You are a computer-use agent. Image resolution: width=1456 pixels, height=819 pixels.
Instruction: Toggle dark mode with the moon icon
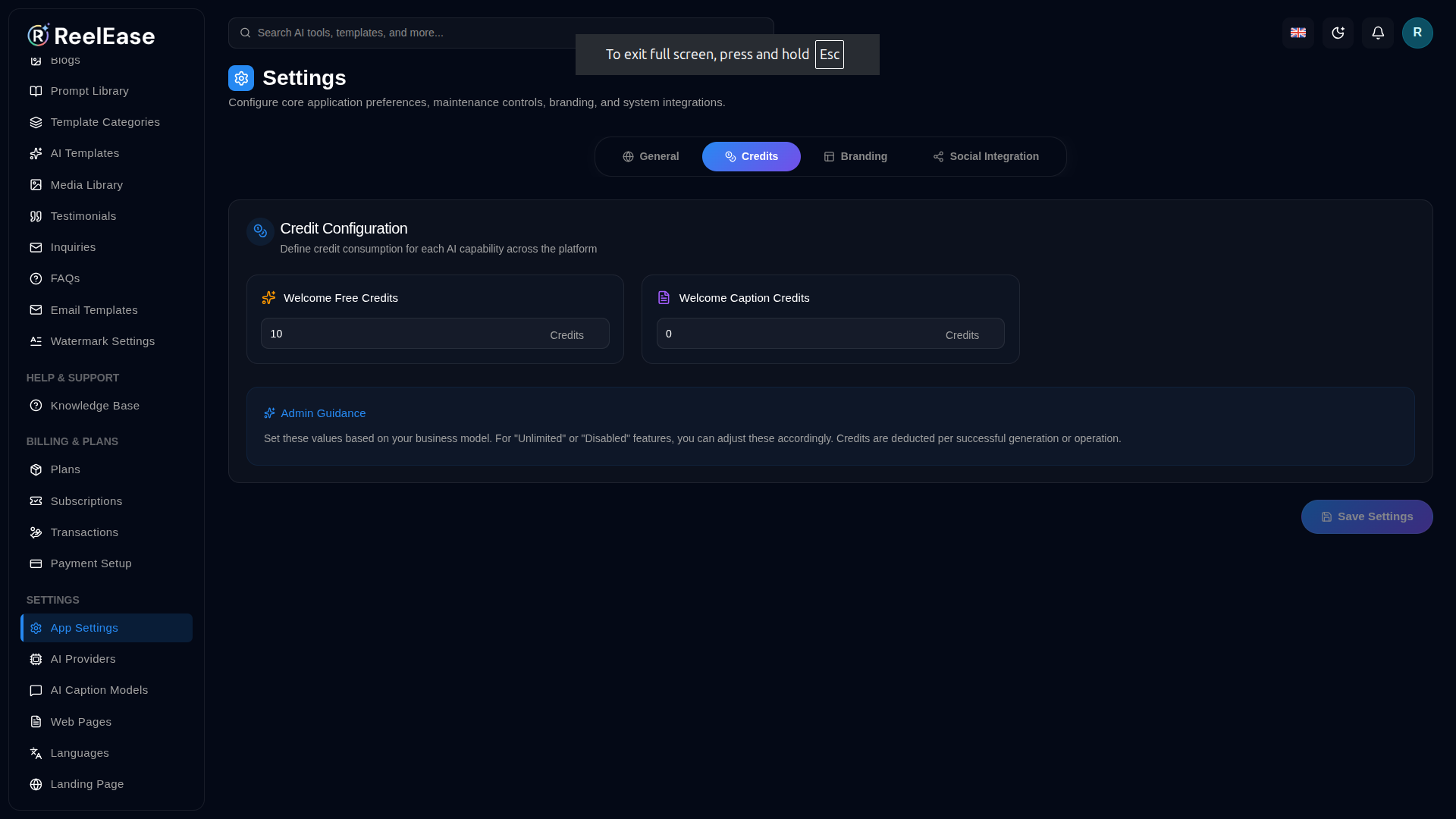click(x=1338, y=33)
